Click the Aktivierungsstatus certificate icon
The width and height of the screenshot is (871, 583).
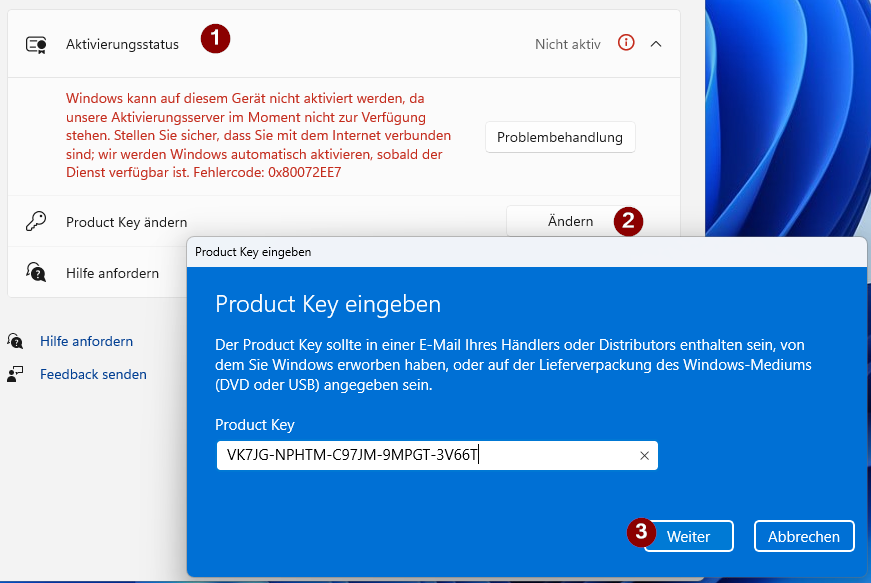click(36, 44)
